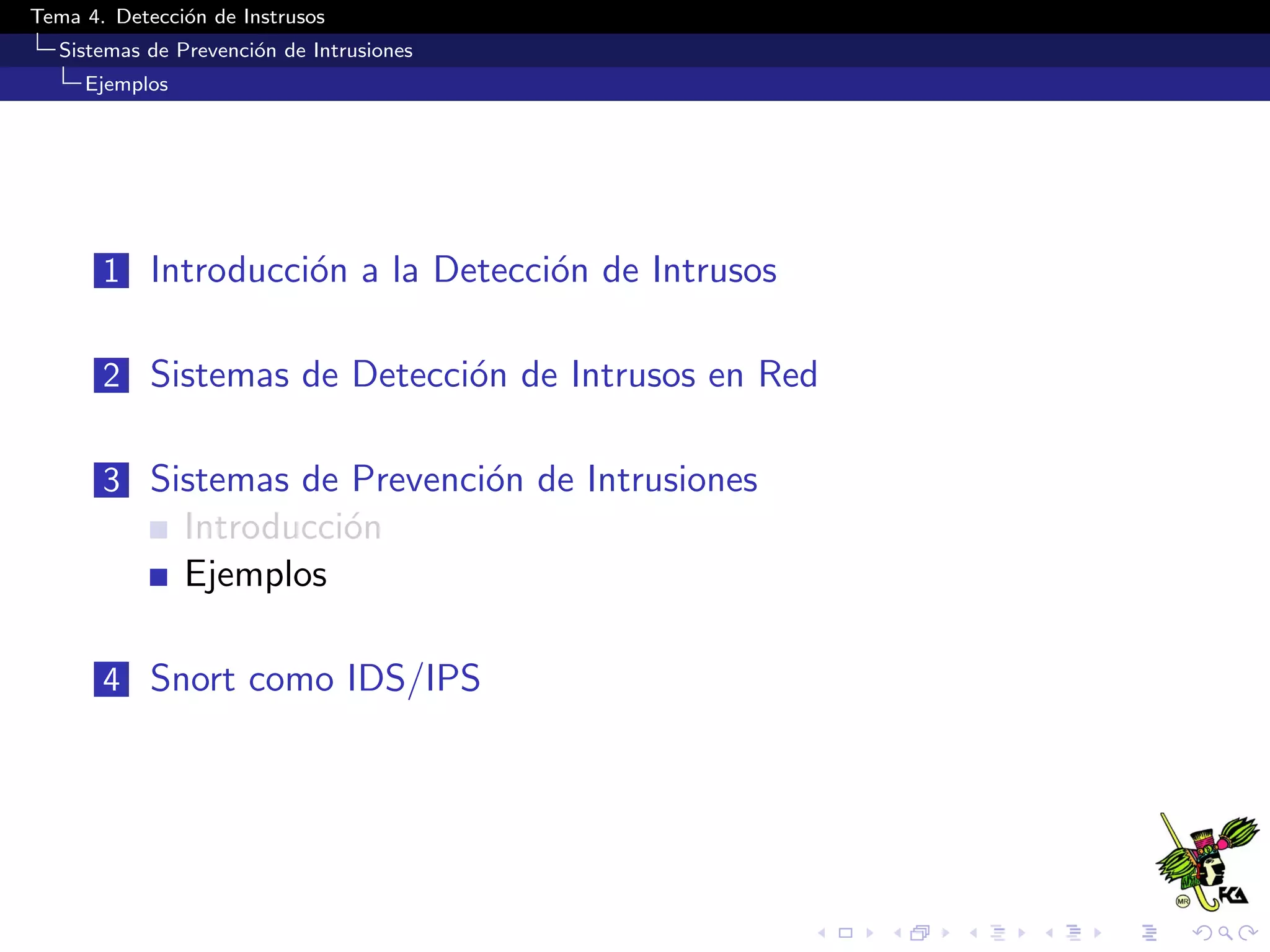Go to next slide arrow
This screenshot has width=1270, height=952.
869,933
